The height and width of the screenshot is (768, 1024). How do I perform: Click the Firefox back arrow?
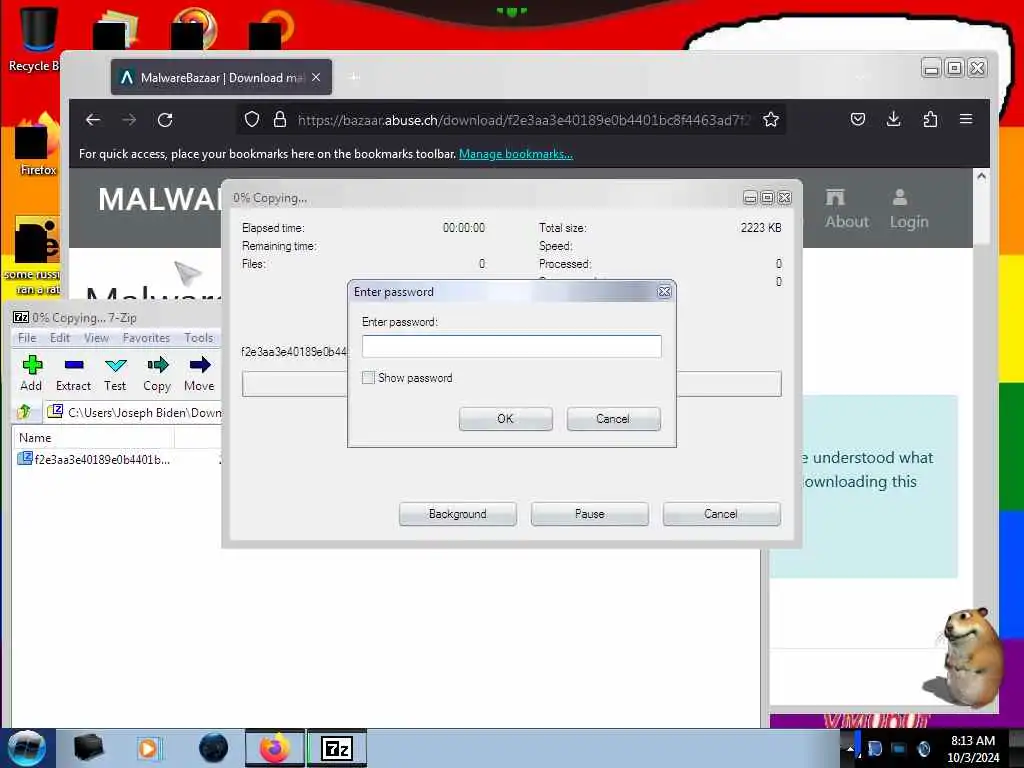click(x=93, y=120)
